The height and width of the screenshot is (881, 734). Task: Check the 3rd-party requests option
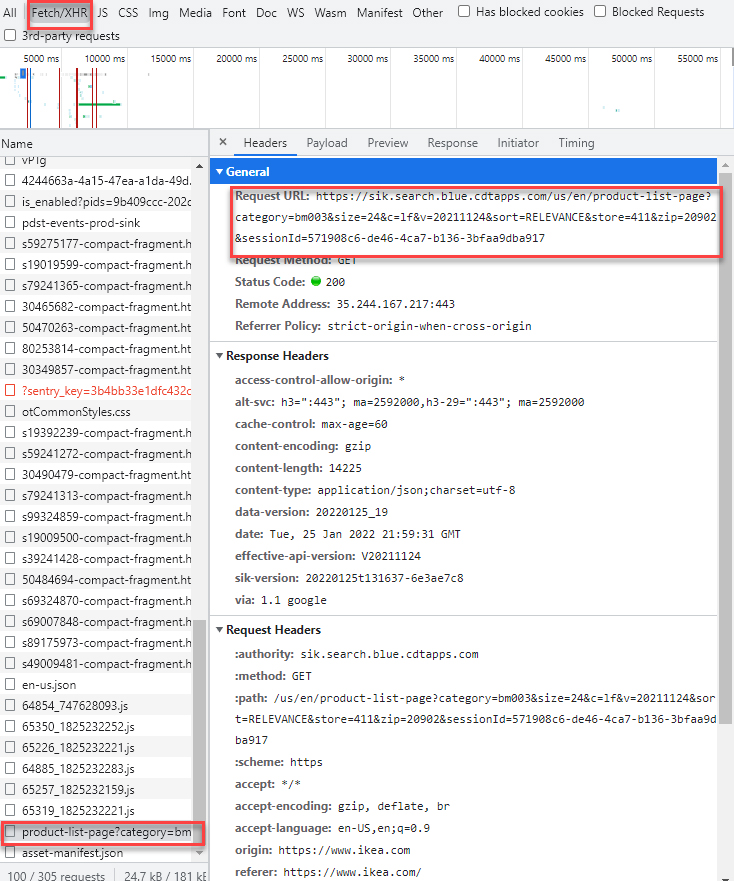10,36
